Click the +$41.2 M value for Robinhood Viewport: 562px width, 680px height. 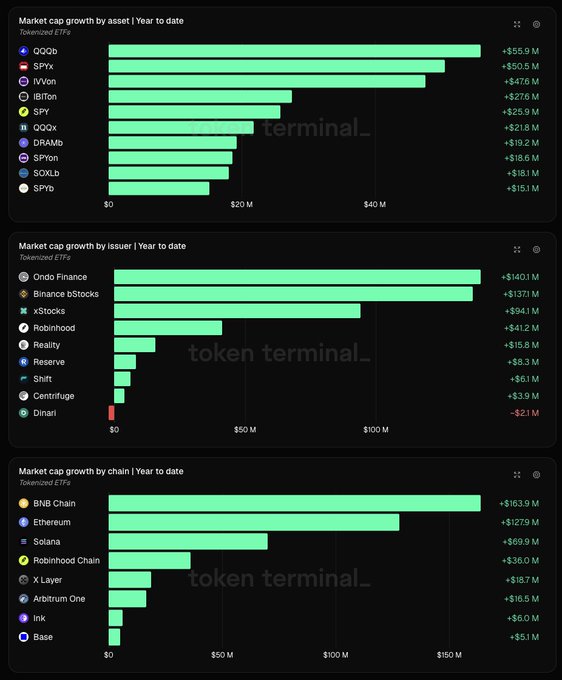(x=521, y=328)
